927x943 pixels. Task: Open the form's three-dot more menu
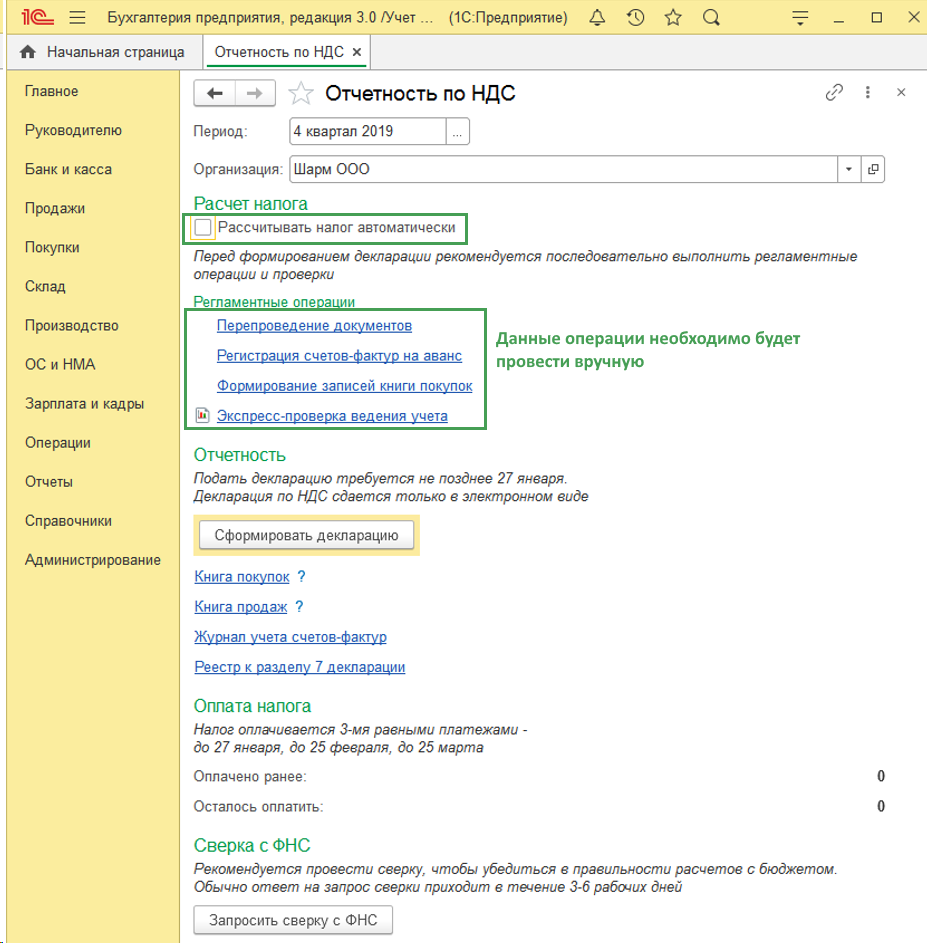867,92
